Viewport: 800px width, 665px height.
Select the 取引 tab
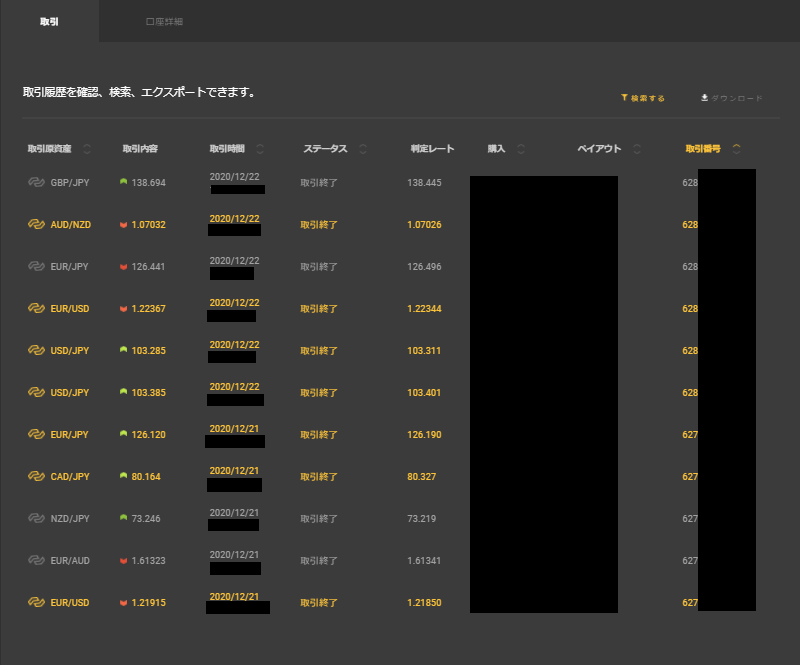click(x=49, y=21)
